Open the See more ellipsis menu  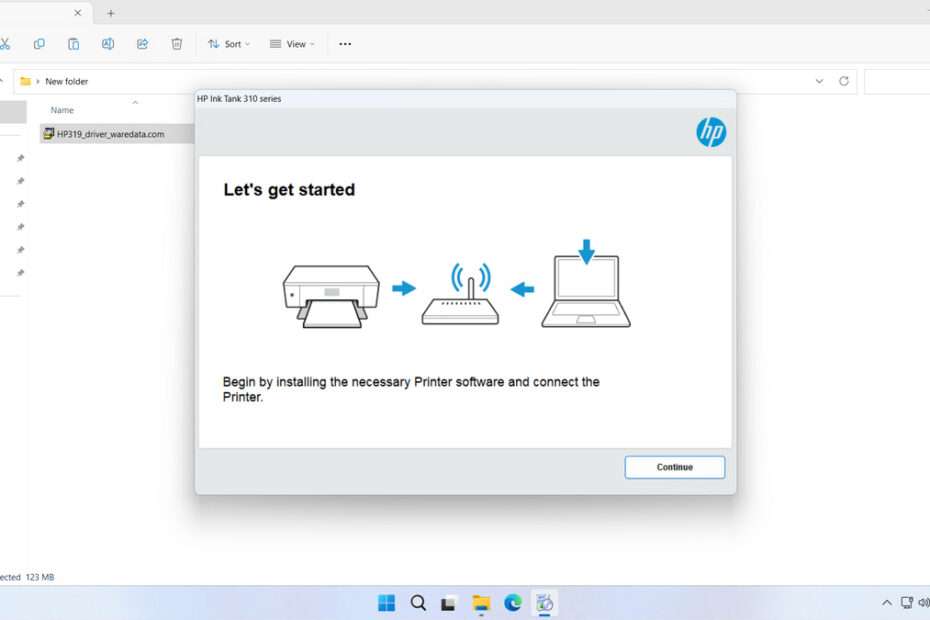pyautogui.click(x=345, y=44)
